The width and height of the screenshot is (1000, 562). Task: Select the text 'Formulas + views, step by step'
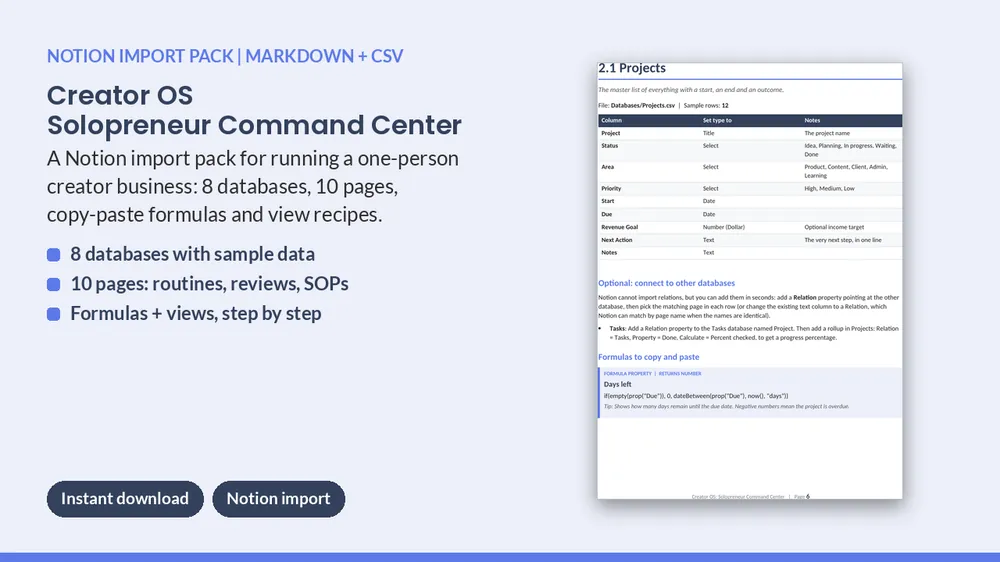(196, 313)
